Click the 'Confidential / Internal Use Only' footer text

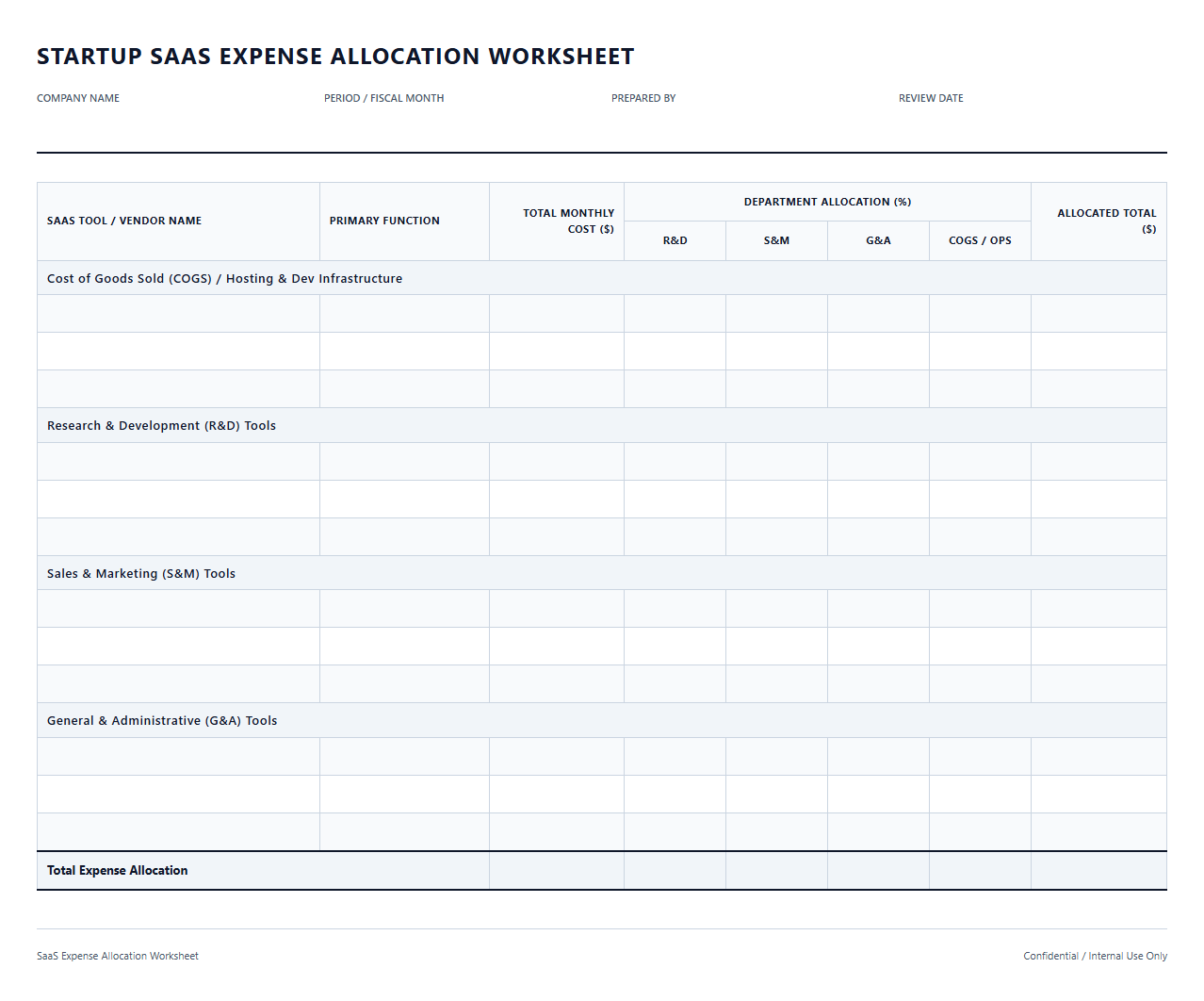pyautogui.click(x=1096, y=956)
